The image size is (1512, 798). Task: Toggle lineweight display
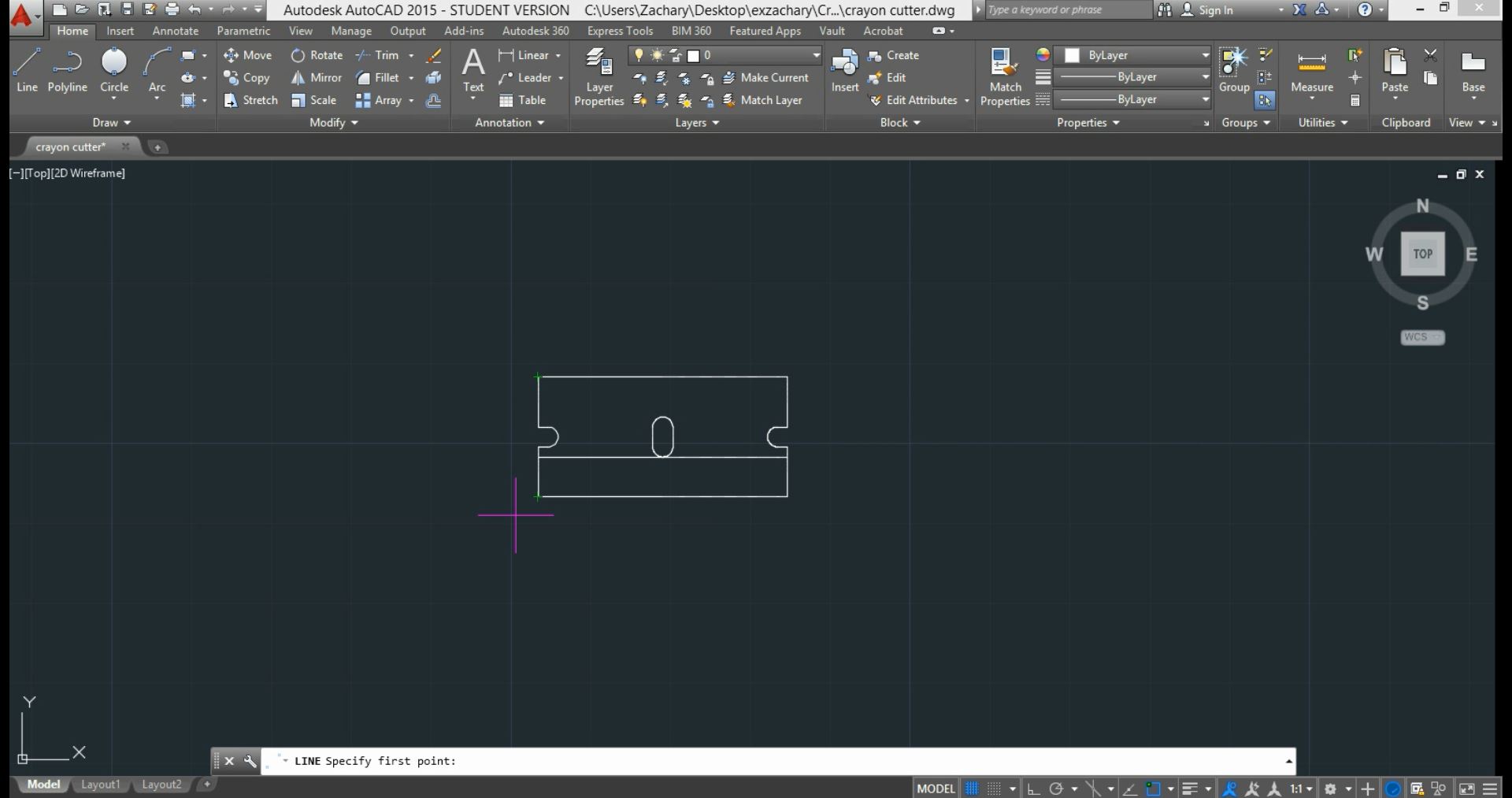(1190, 789)
